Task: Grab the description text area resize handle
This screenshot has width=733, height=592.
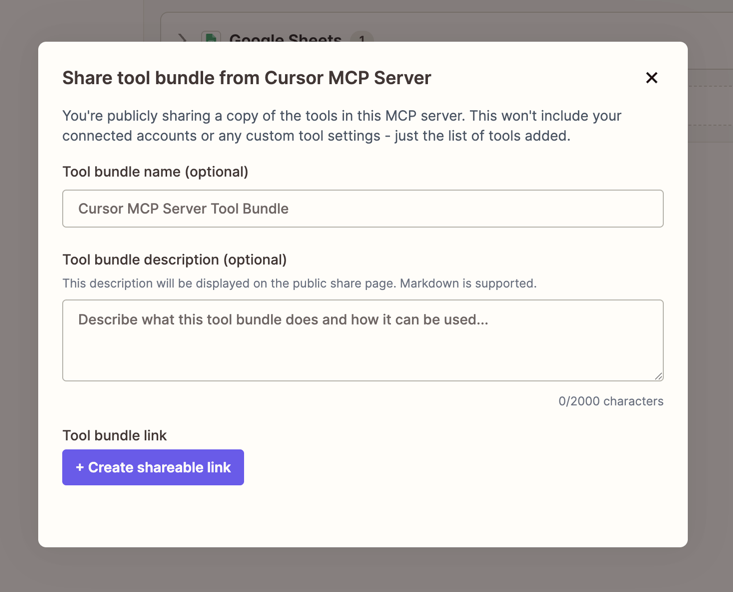Action: coord(658,376)
